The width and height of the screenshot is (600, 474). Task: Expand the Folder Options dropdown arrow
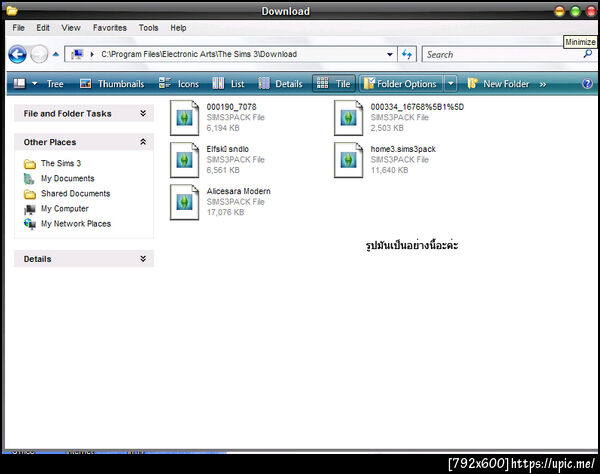pyautogui.click(x=451, y=84)
